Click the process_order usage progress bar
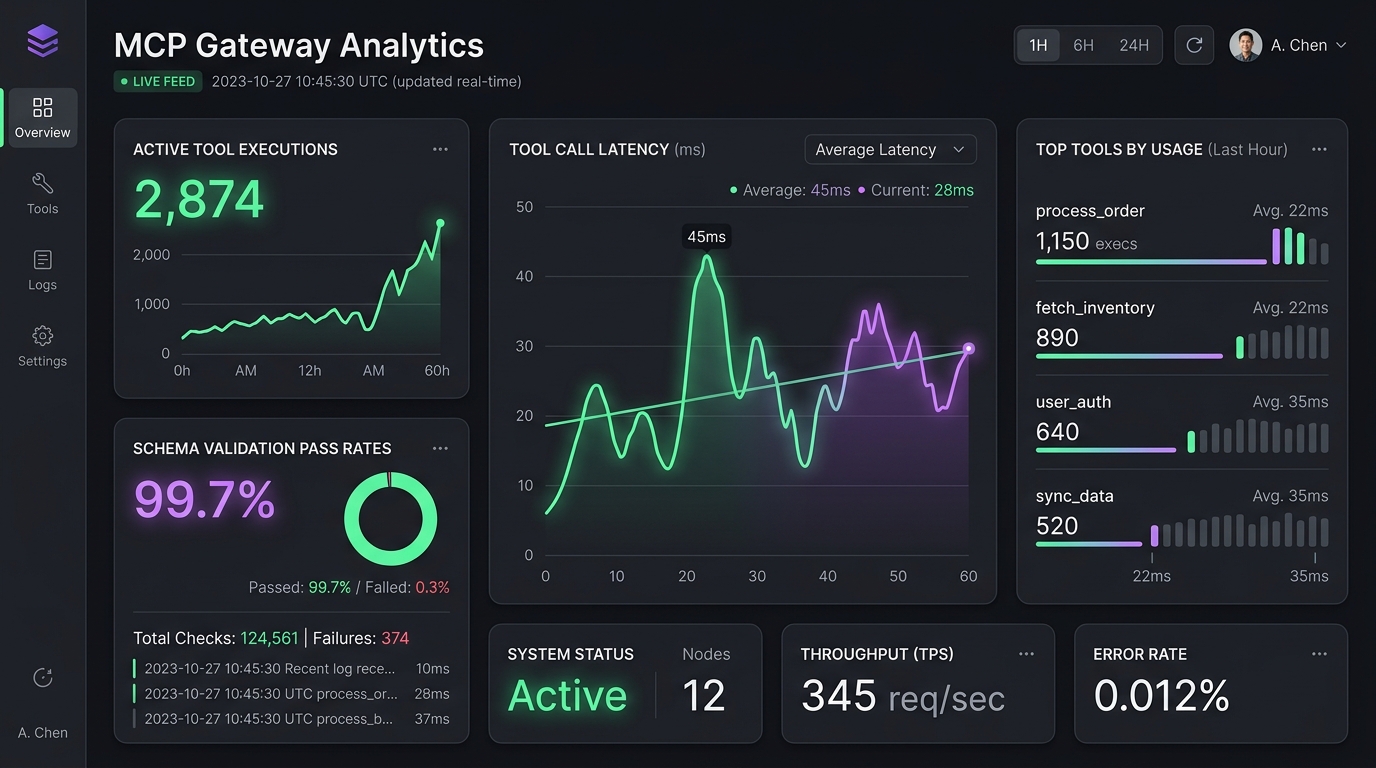Viewport: 1376px width, 768px height. [1151, 262]
